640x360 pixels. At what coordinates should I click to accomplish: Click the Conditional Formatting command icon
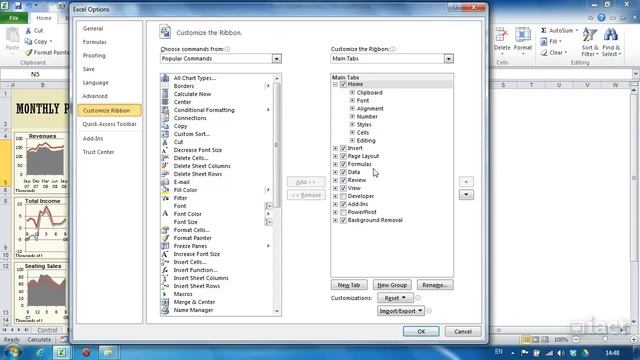165,110
